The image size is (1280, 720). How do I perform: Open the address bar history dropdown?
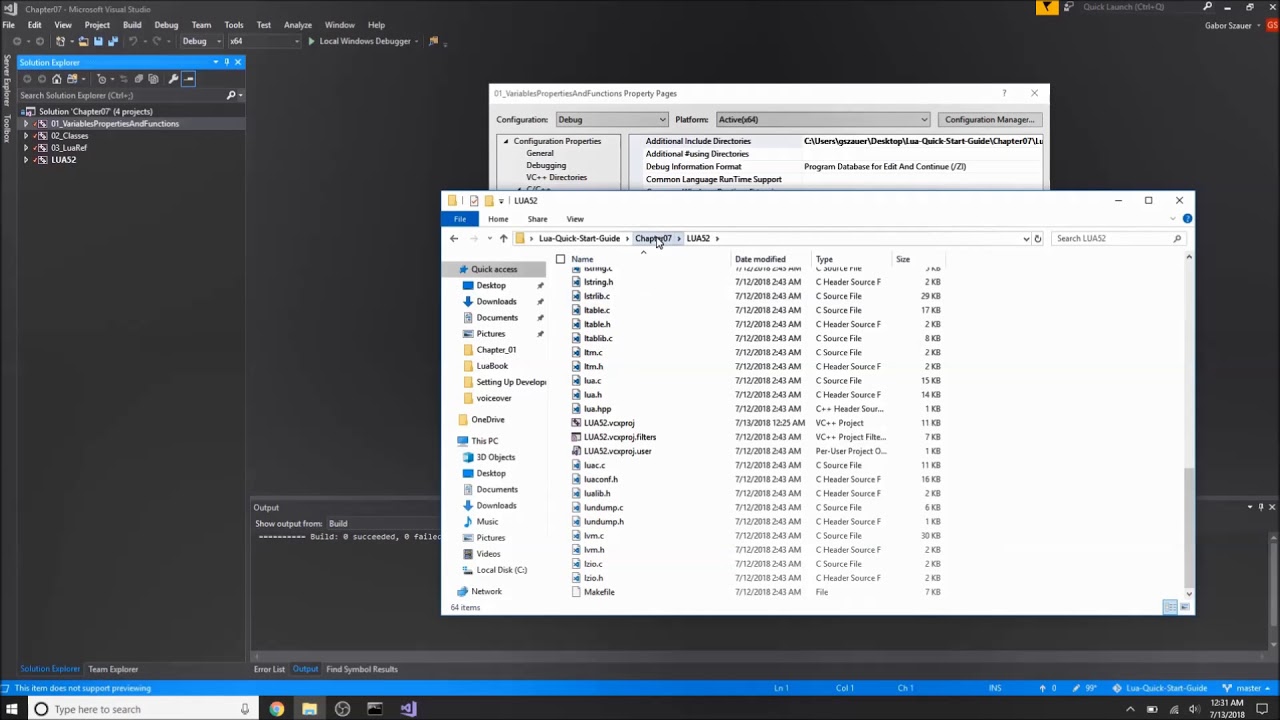pyautogui.click(x=1026, y=238)
